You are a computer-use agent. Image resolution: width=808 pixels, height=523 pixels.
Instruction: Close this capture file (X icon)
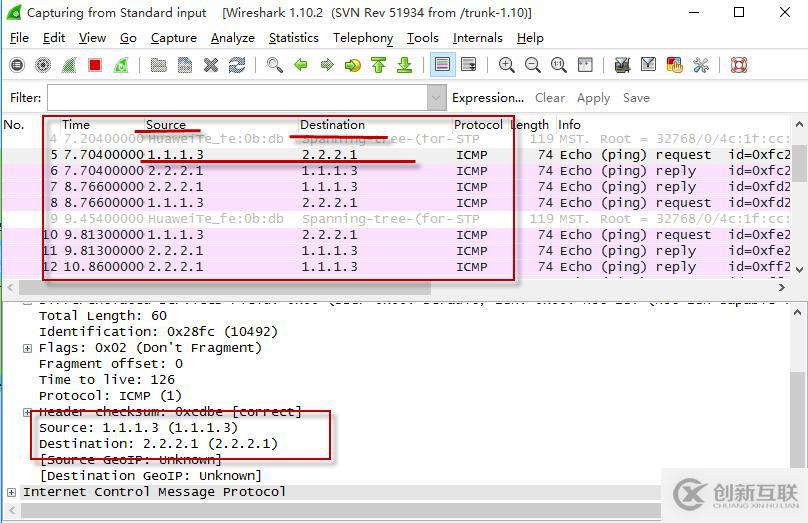click(211, 65)
